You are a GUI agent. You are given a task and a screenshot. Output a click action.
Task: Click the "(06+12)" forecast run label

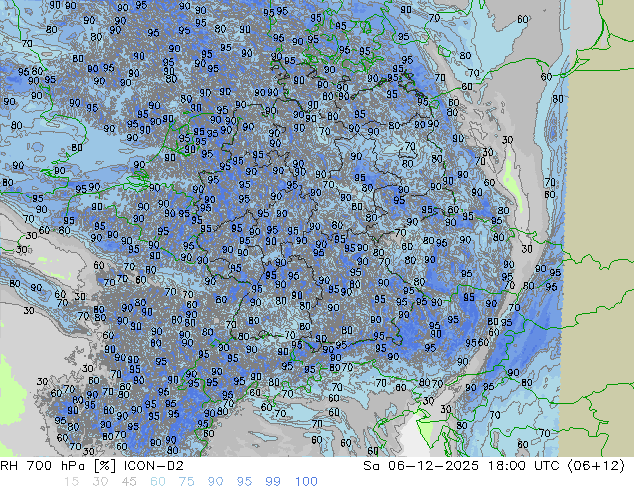click(596, 466)
